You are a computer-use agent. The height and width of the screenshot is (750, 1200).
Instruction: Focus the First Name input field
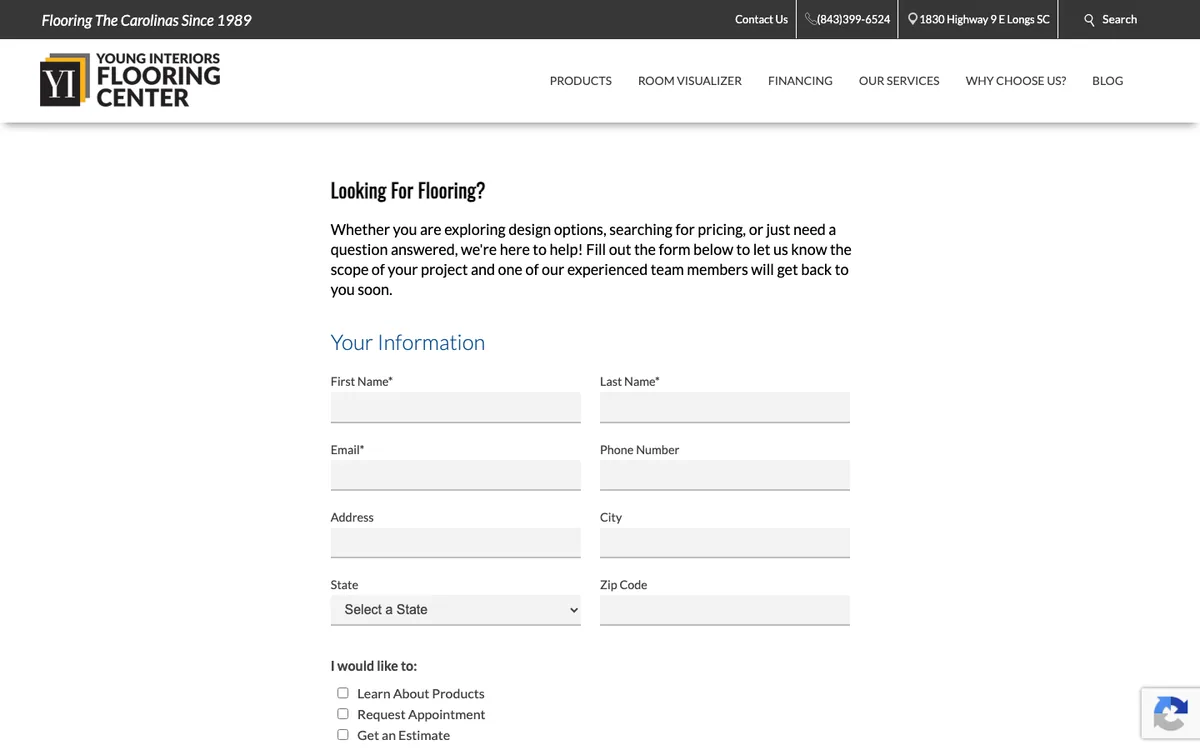[455, 407]
